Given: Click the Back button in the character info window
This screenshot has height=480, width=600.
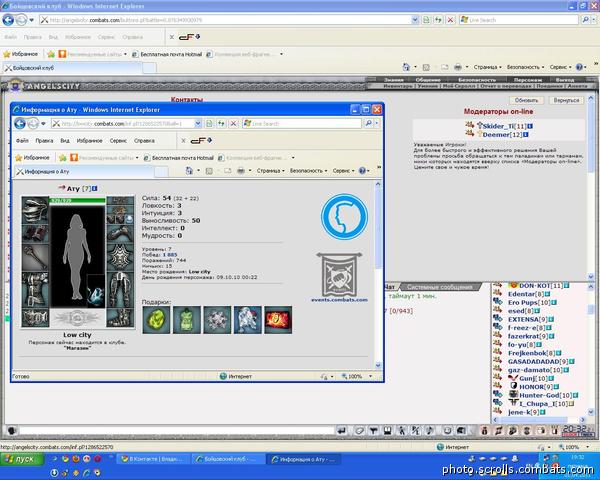Looking at the screenshot, I should pos(20,123).
